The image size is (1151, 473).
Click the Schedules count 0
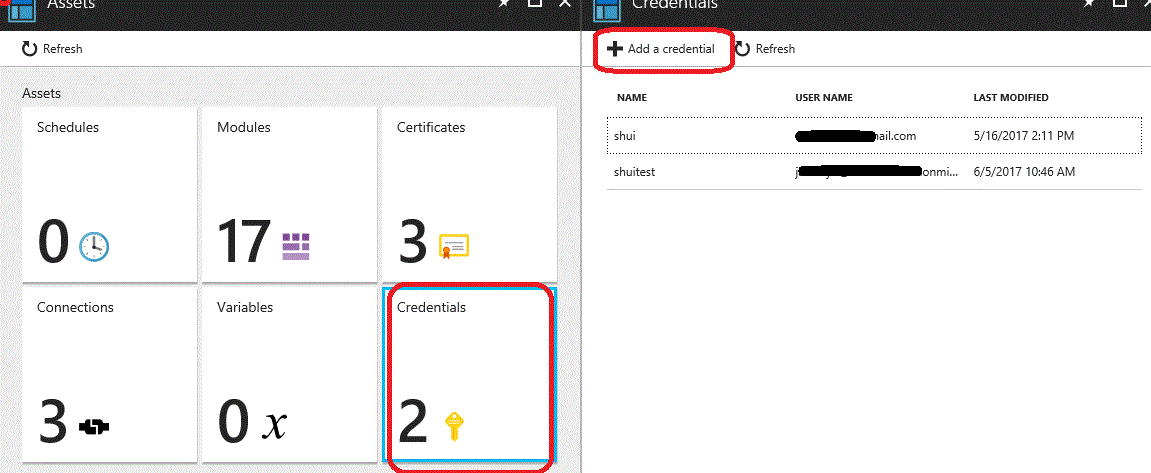(x=53, y=243)
